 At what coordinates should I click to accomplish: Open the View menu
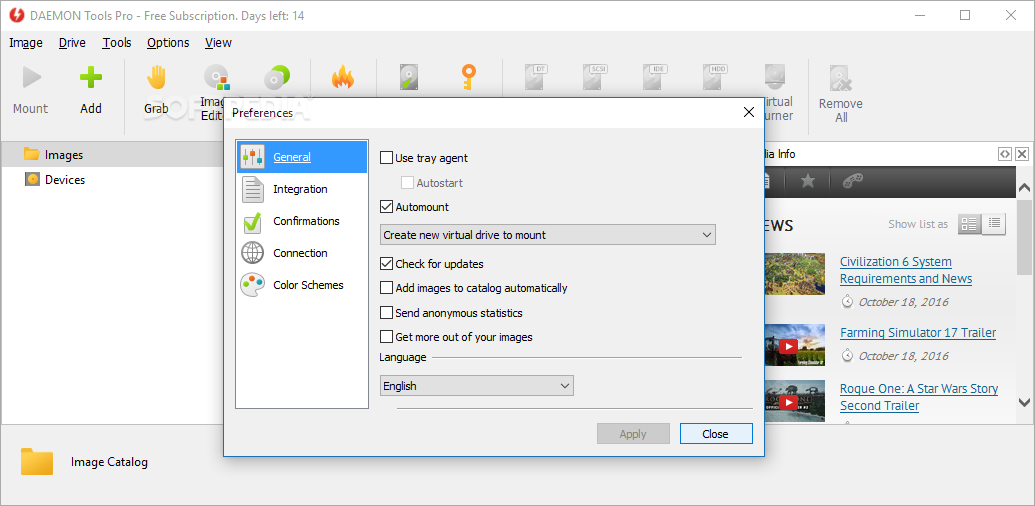218,43
